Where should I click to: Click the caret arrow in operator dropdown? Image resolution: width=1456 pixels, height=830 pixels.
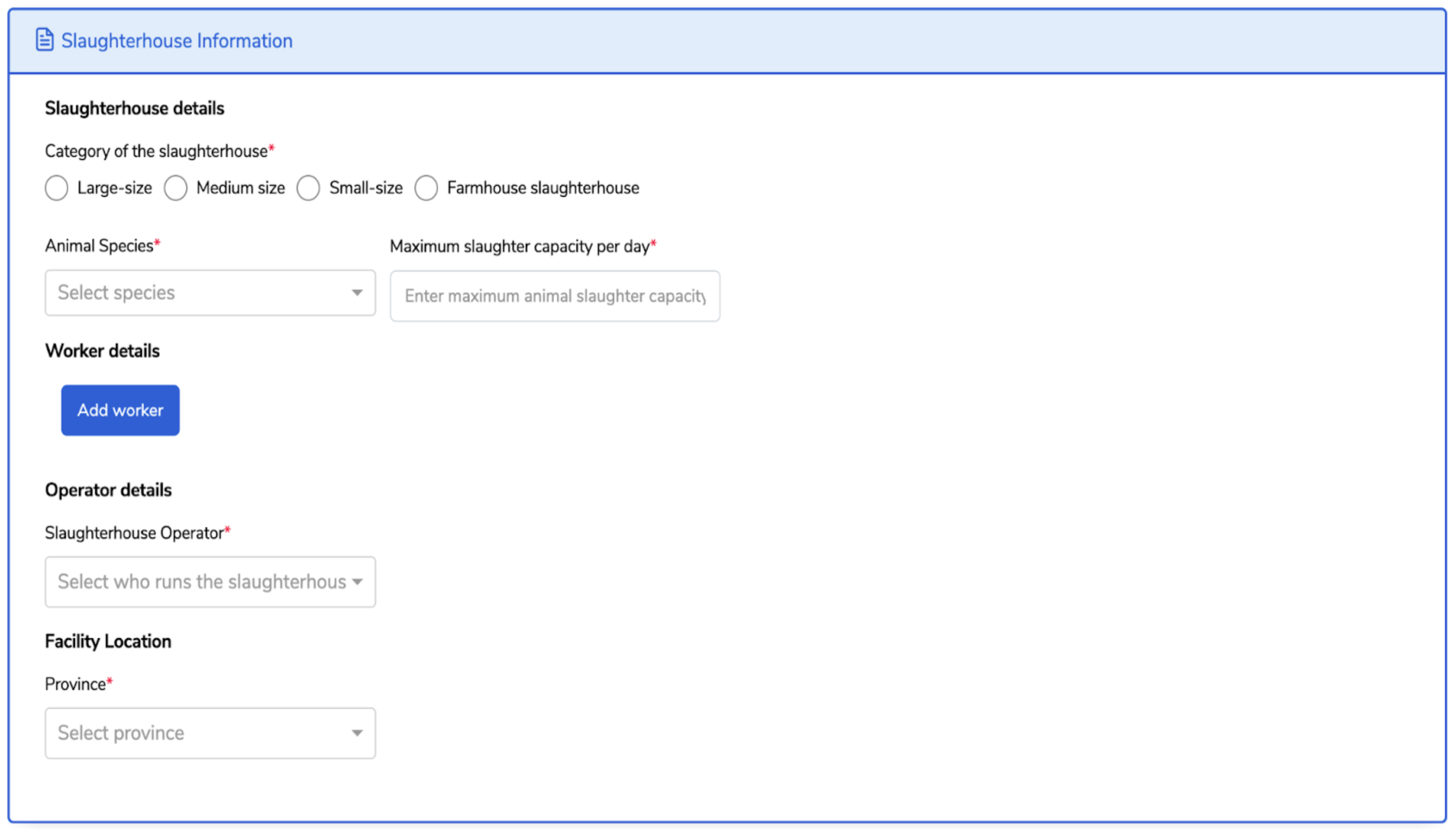(x=357, y=582)
